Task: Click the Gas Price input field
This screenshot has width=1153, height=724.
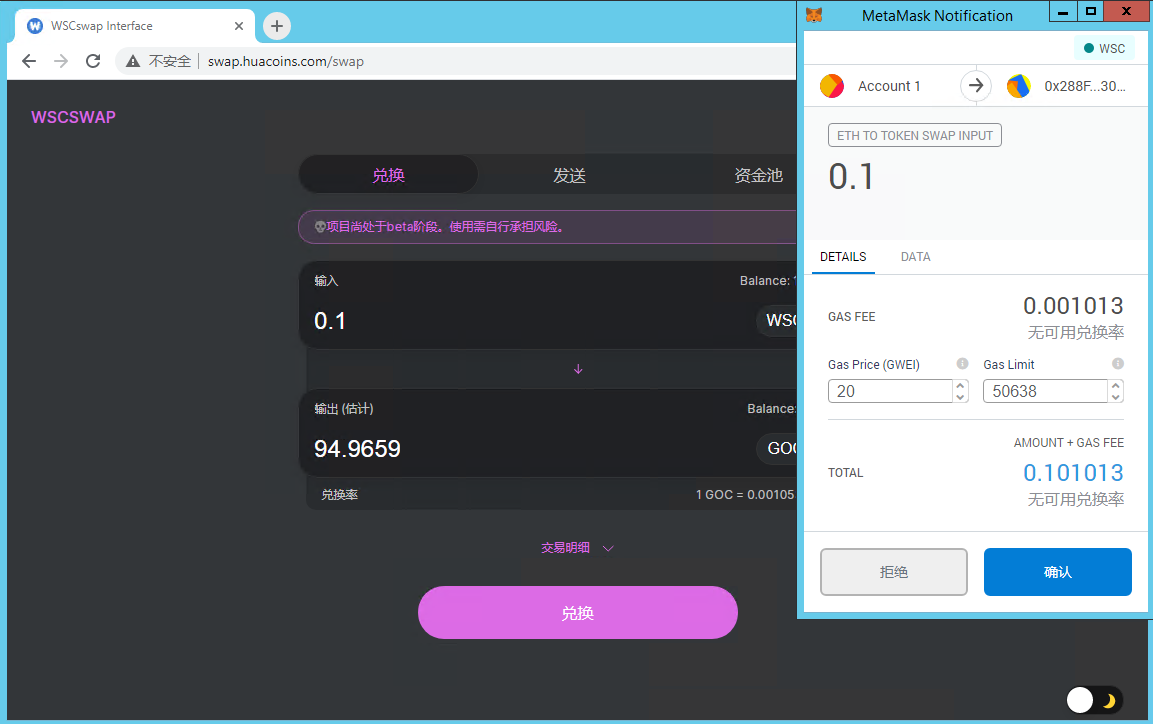Action: [x=890, y=391]
